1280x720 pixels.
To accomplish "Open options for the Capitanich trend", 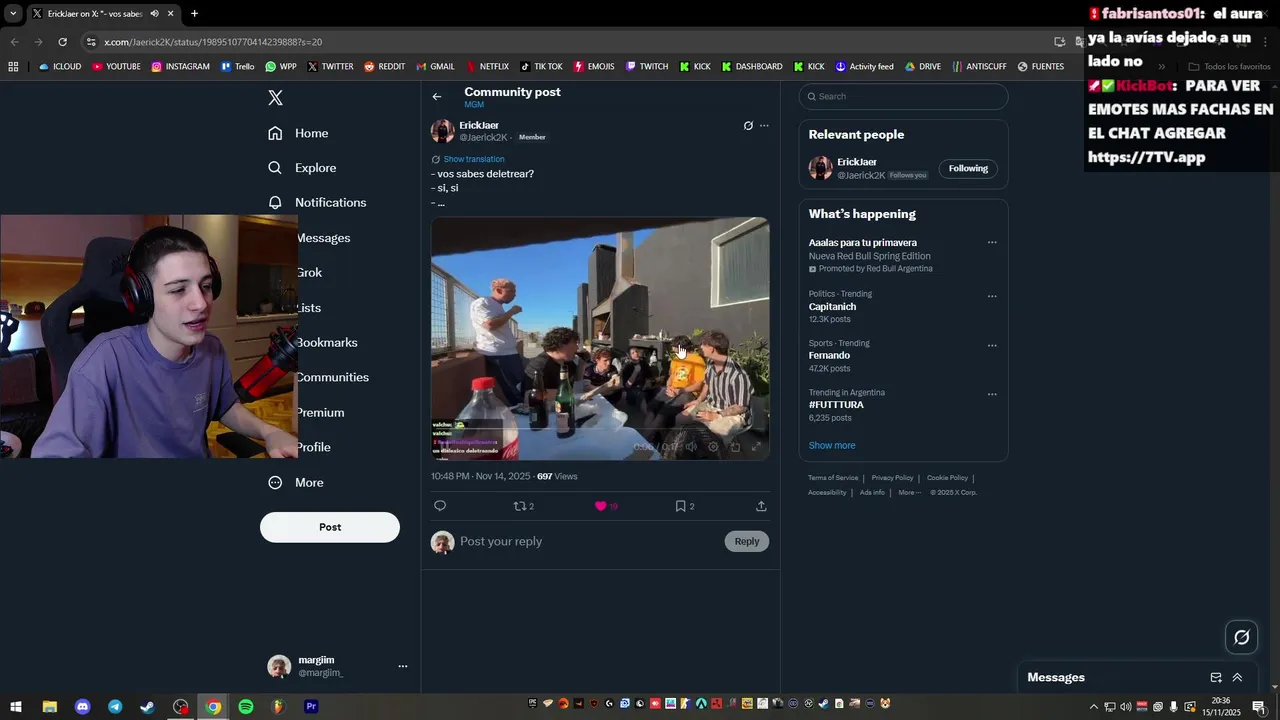I will [x=992, y=296].
